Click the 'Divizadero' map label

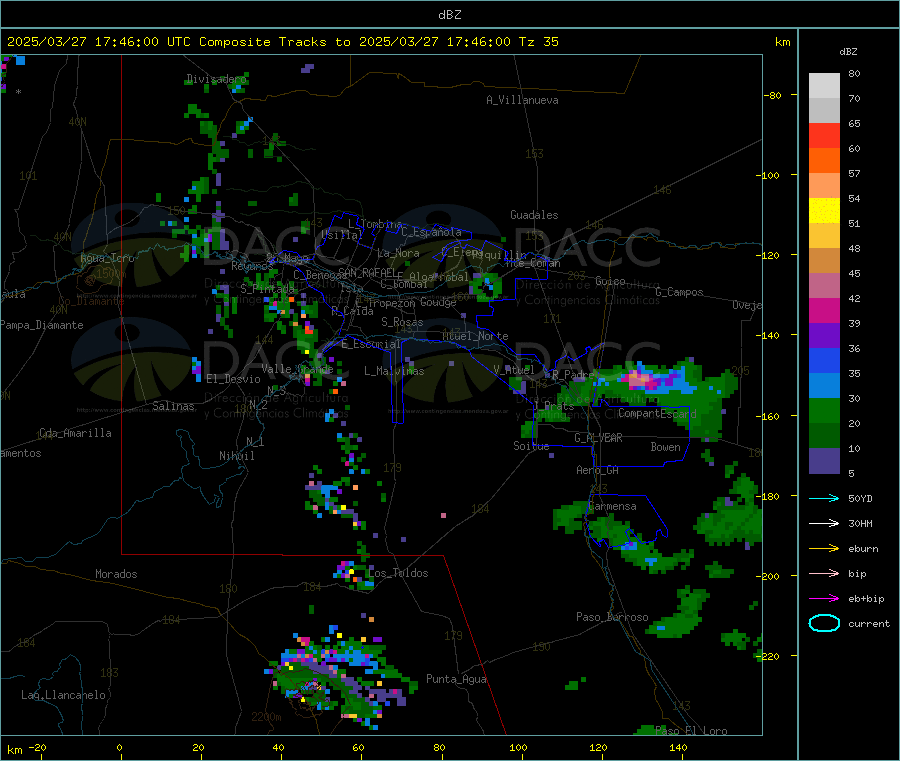coord(216,79)
